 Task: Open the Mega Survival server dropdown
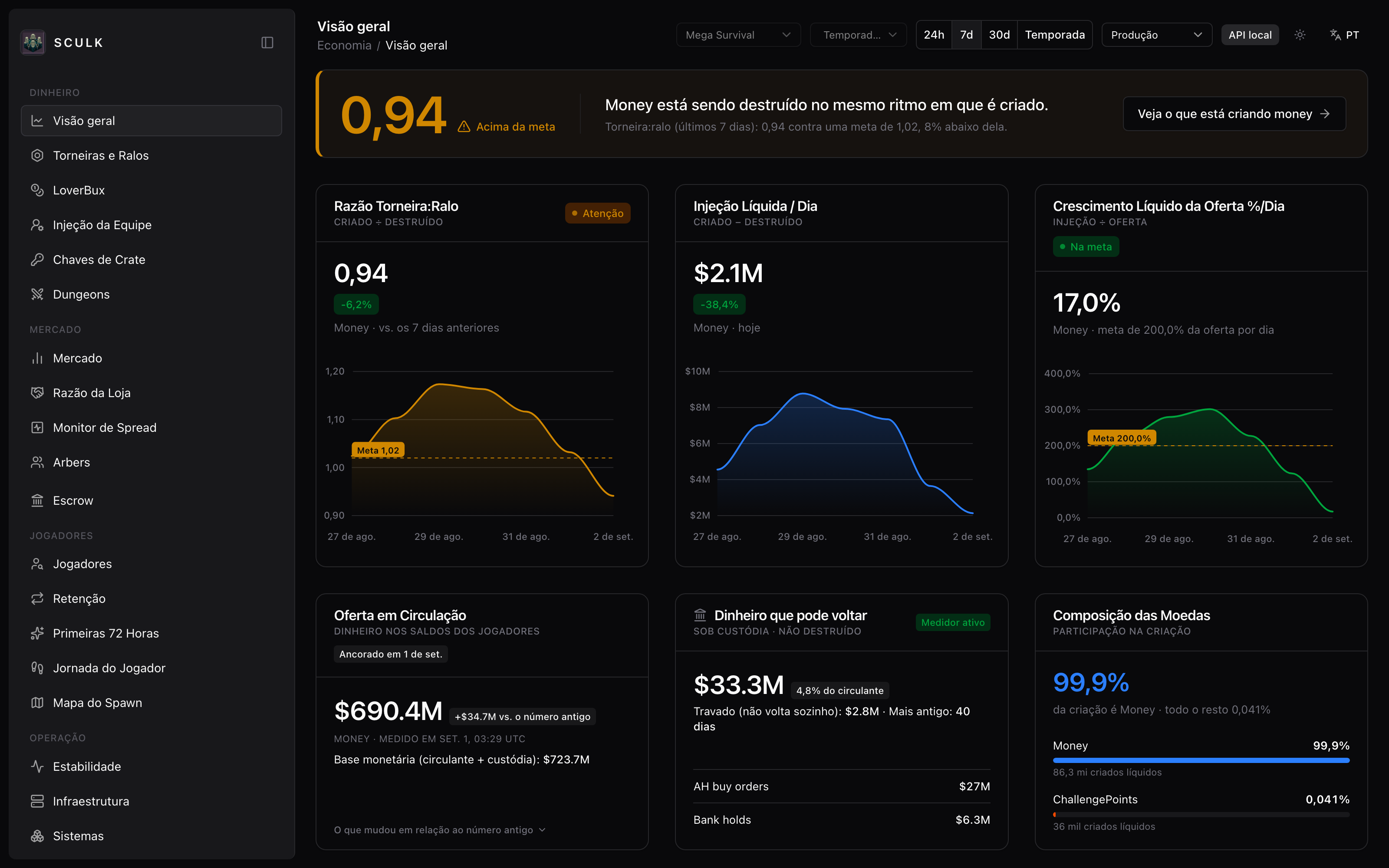[x=738, y=35]
